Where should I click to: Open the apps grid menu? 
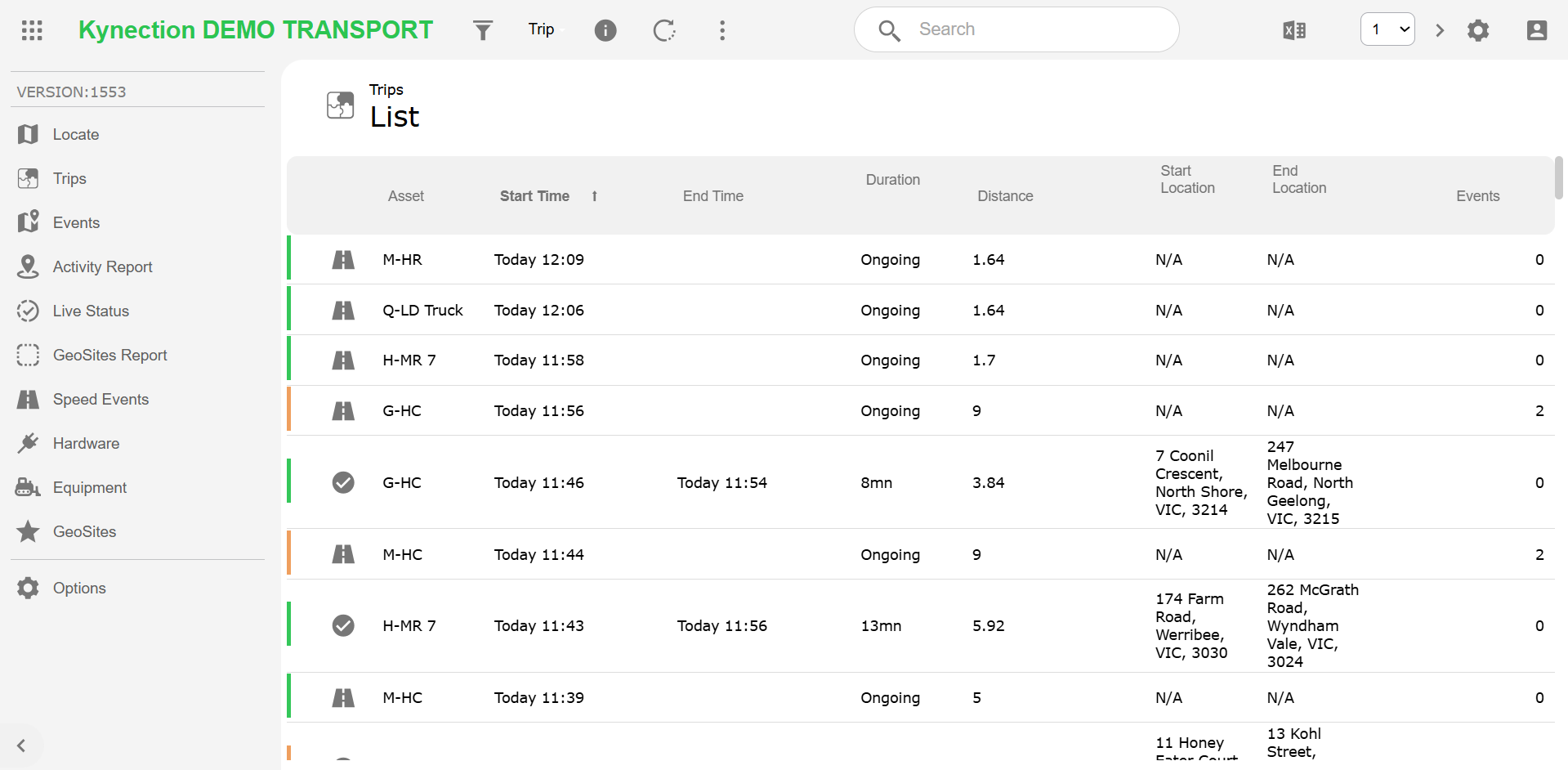click(x=32, y=30)
